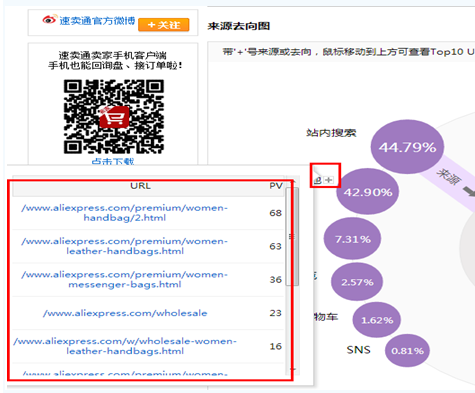The height and width of the screenshot is (393, 475).
Task: Click the 2.57% purple bubble
Action: click(x=357, y=282)
